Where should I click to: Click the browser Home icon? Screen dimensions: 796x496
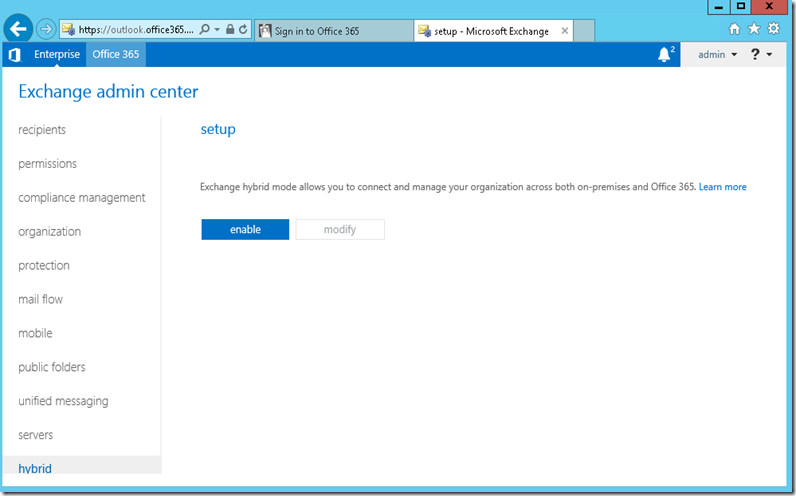(x=735, y=29)
